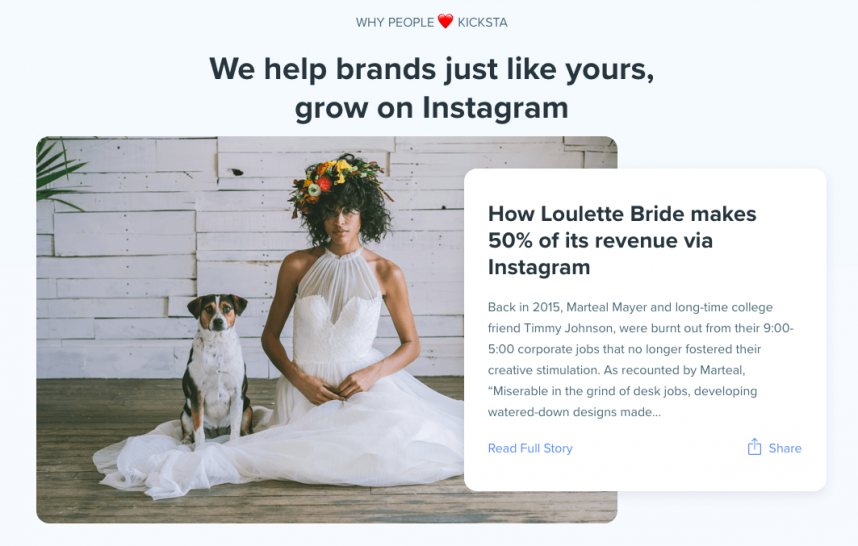This screenshot has width=858, height=546.
Task: Click the palm leaf in photo corner
Action: [x=59, y=170]
